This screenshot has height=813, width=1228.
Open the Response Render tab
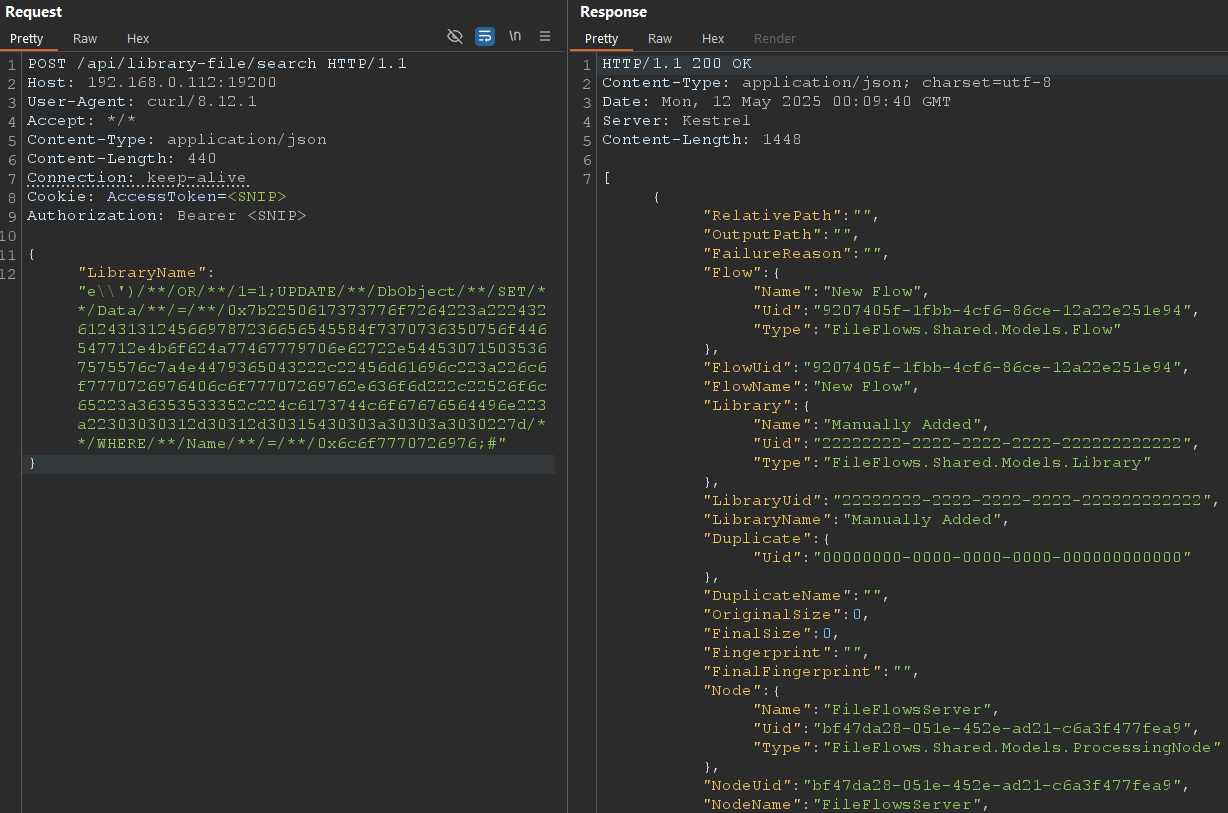click(775, 38)
